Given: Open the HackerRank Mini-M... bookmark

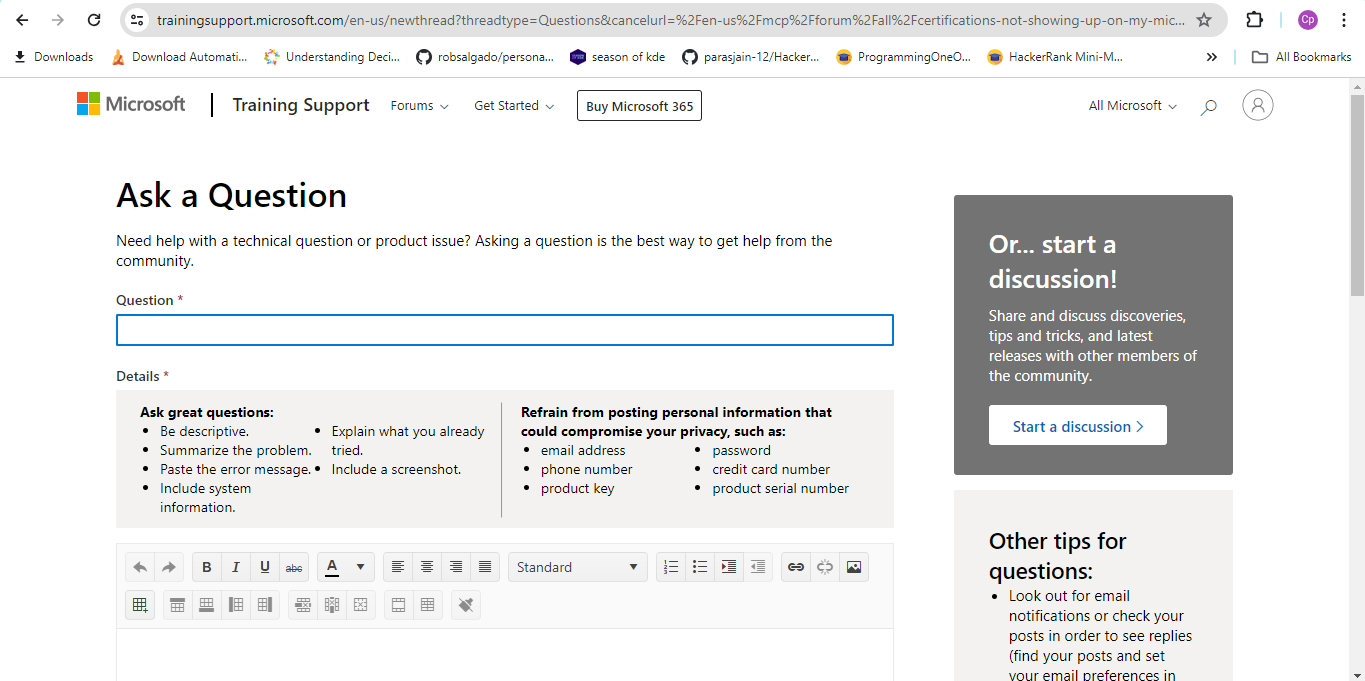Looking at the screenshot, I should click(x=1054, y=57).
